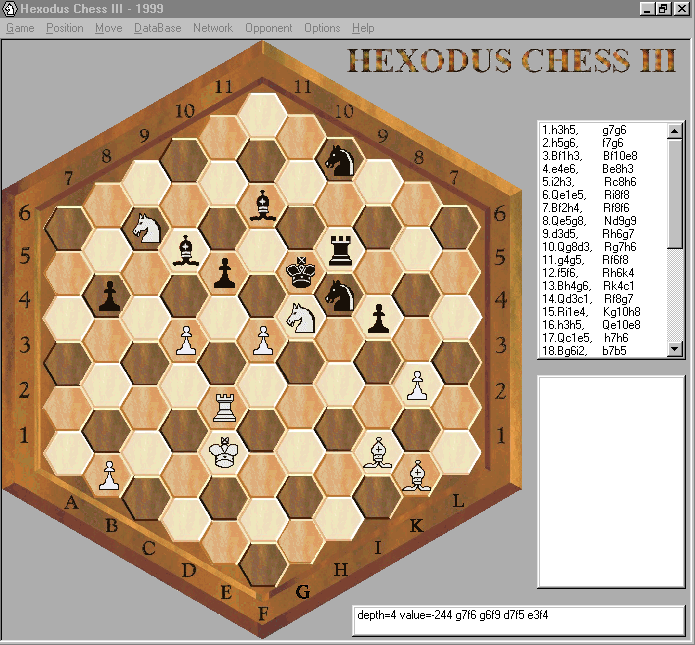Select black's move Kg10h8 in move 15
695x645 pixels.
[621, 312]
